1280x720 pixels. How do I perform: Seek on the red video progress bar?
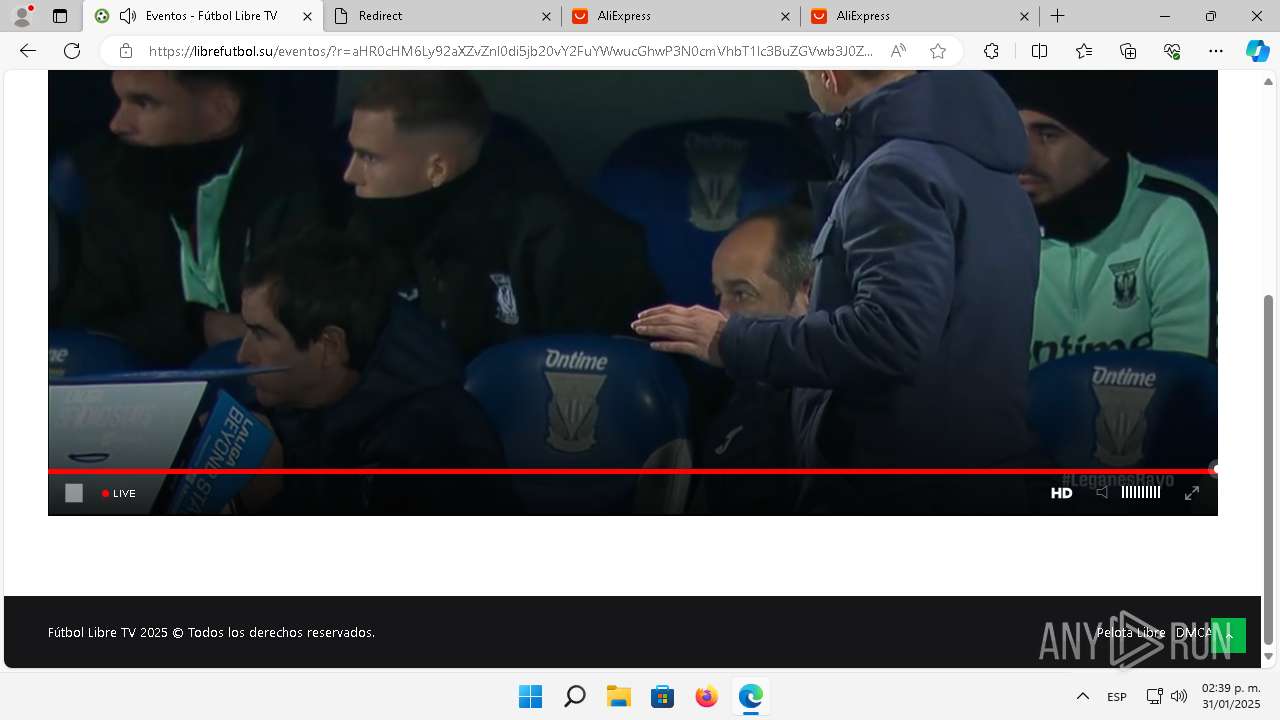coord(632,470)
